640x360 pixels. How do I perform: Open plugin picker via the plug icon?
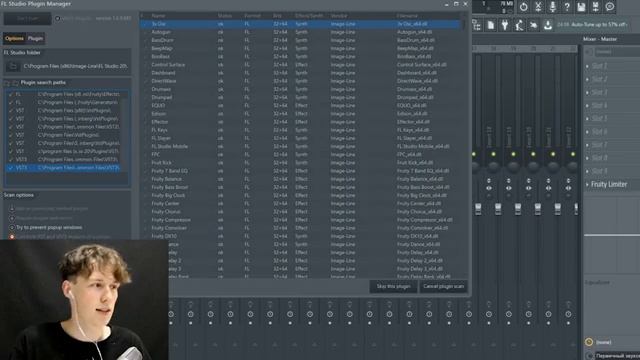point(505,25)
